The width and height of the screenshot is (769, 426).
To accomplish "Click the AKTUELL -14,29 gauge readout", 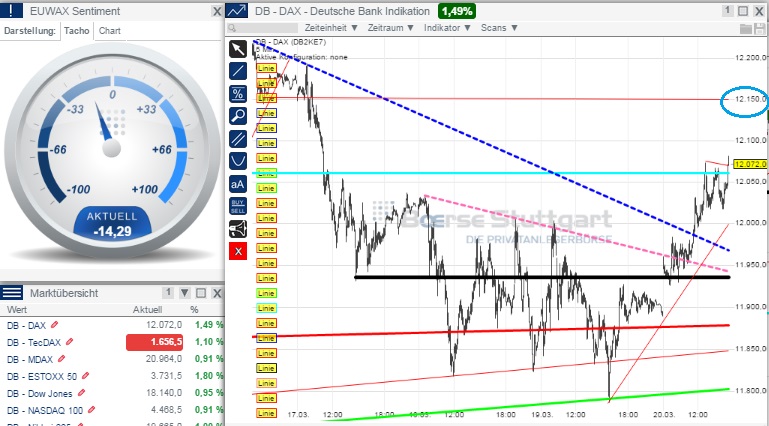I will (112, 224).
